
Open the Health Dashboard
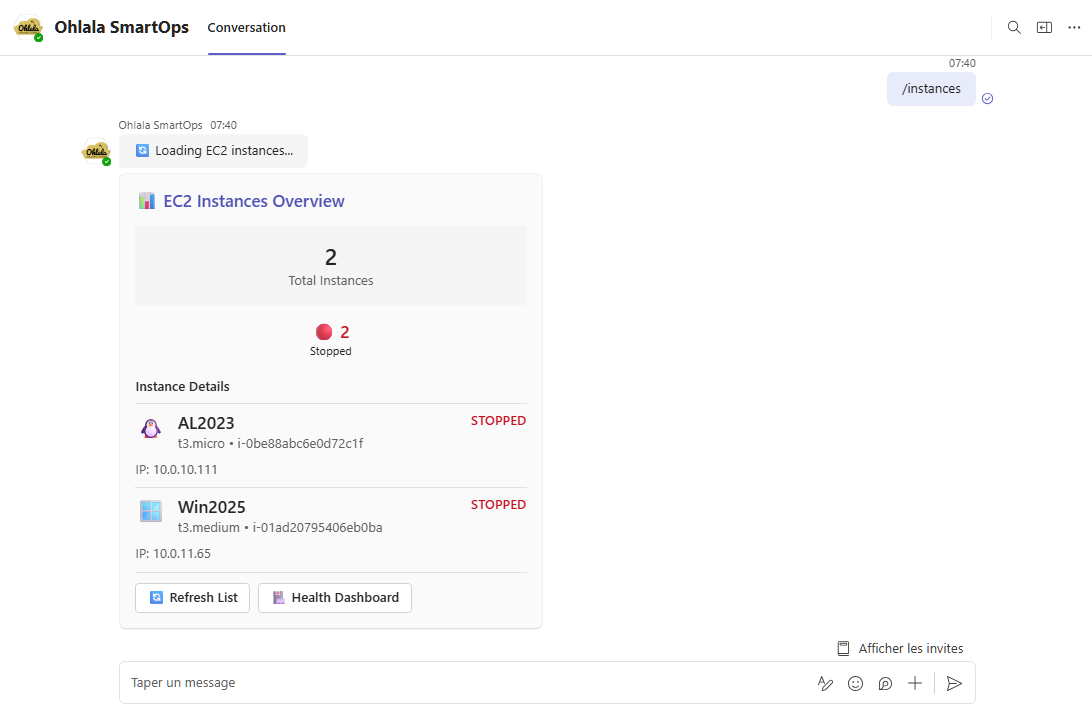tap(334, 597)
